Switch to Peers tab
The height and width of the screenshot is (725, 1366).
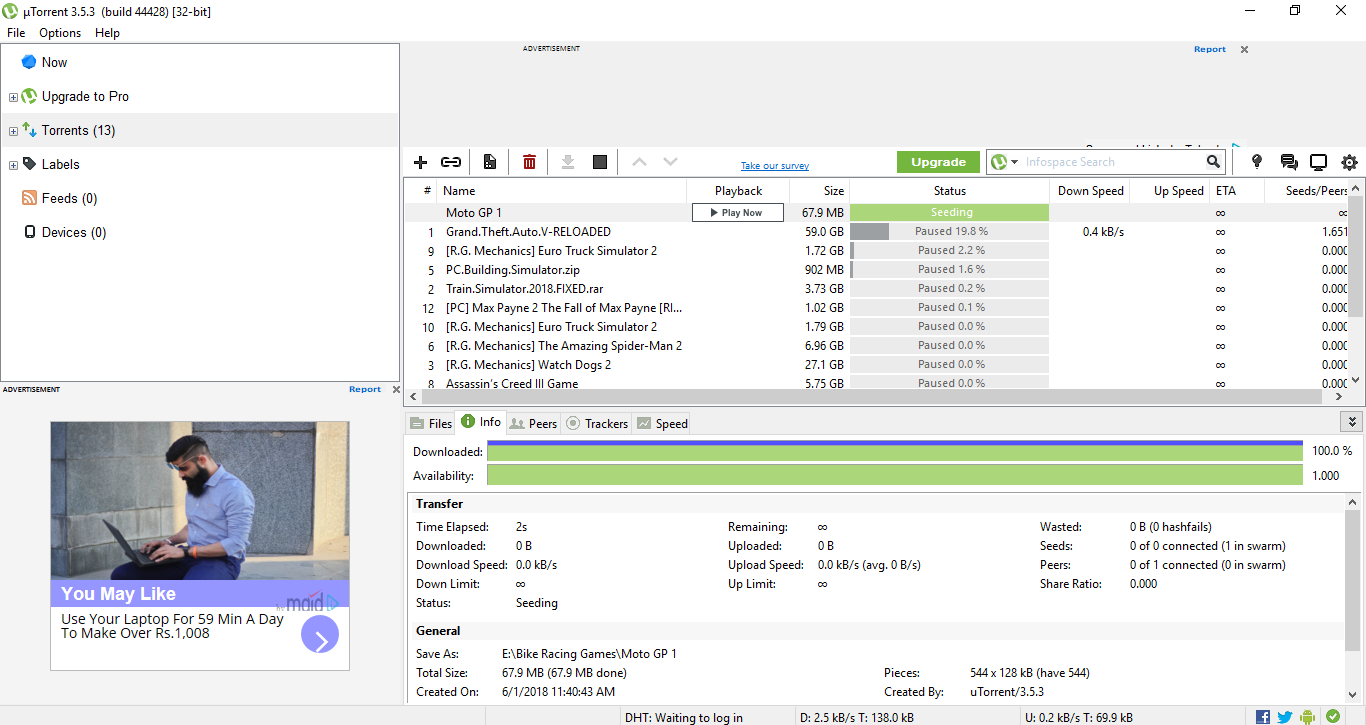[x=533, y=423]
